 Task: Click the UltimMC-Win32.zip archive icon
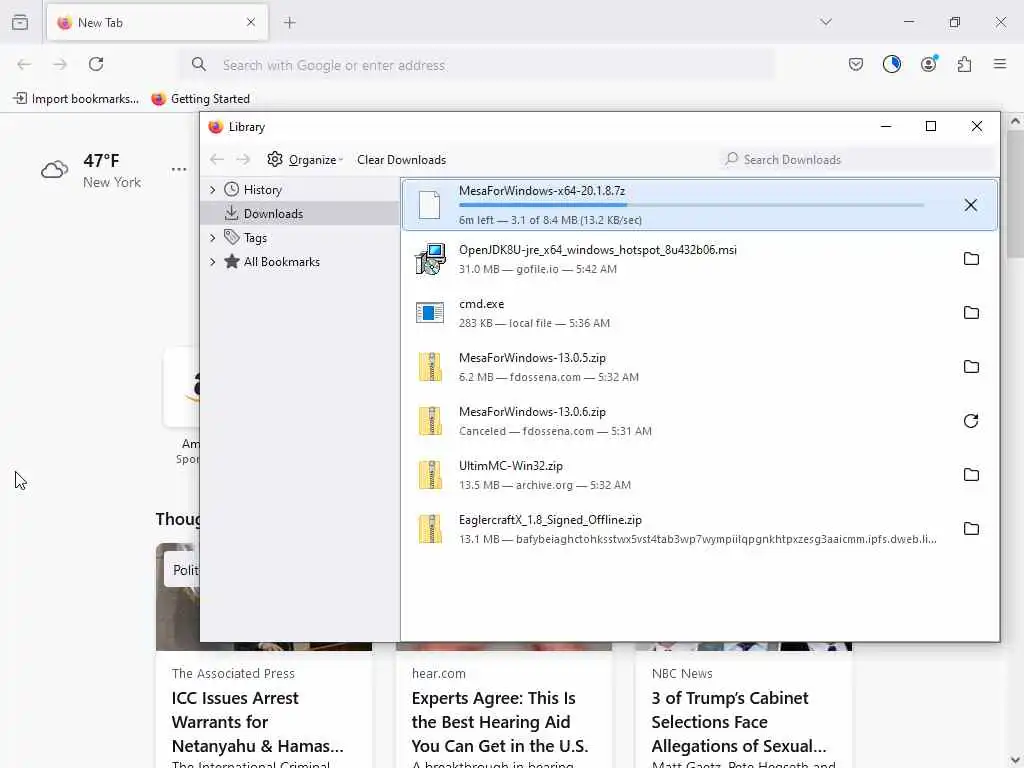[430, 475]
